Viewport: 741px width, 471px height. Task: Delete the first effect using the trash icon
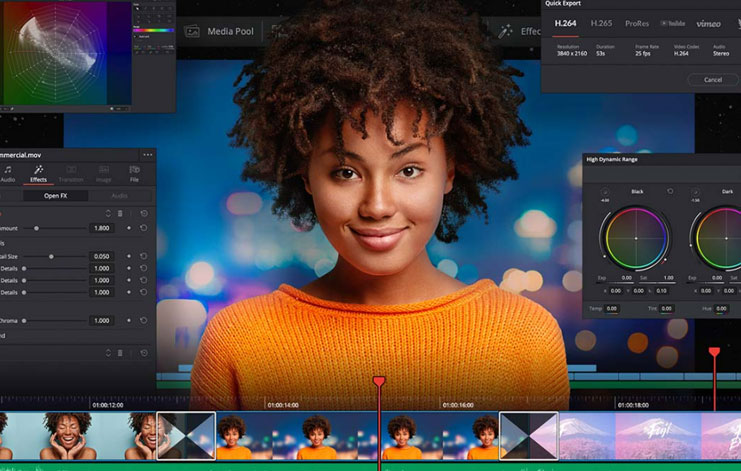121,213
